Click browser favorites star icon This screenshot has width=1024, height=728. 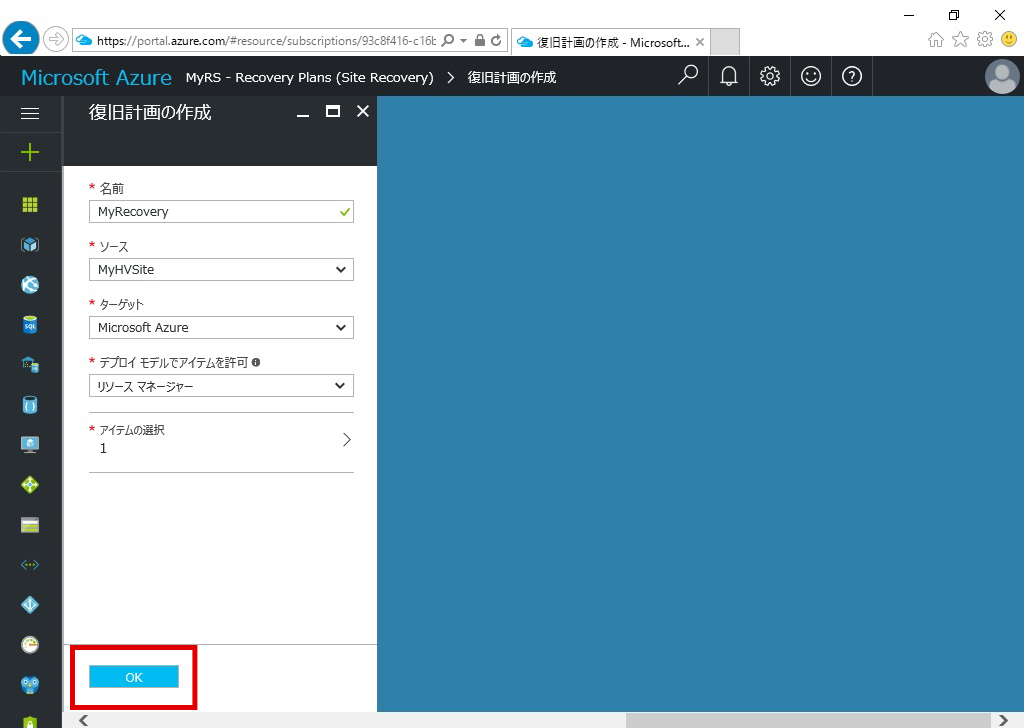(x=961, y=40)
